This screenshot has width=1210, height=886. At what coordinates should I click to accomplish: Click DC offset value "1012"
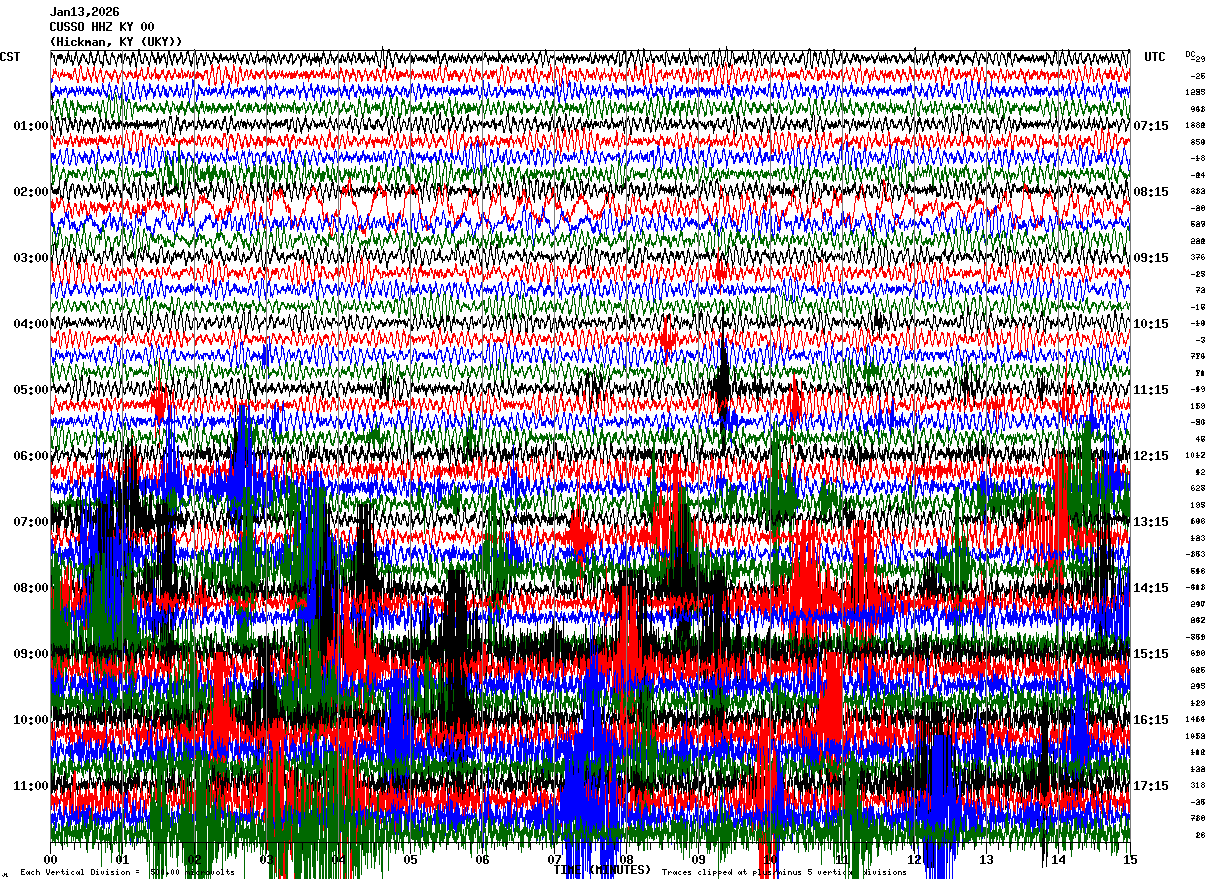(x=1194, y=456)
